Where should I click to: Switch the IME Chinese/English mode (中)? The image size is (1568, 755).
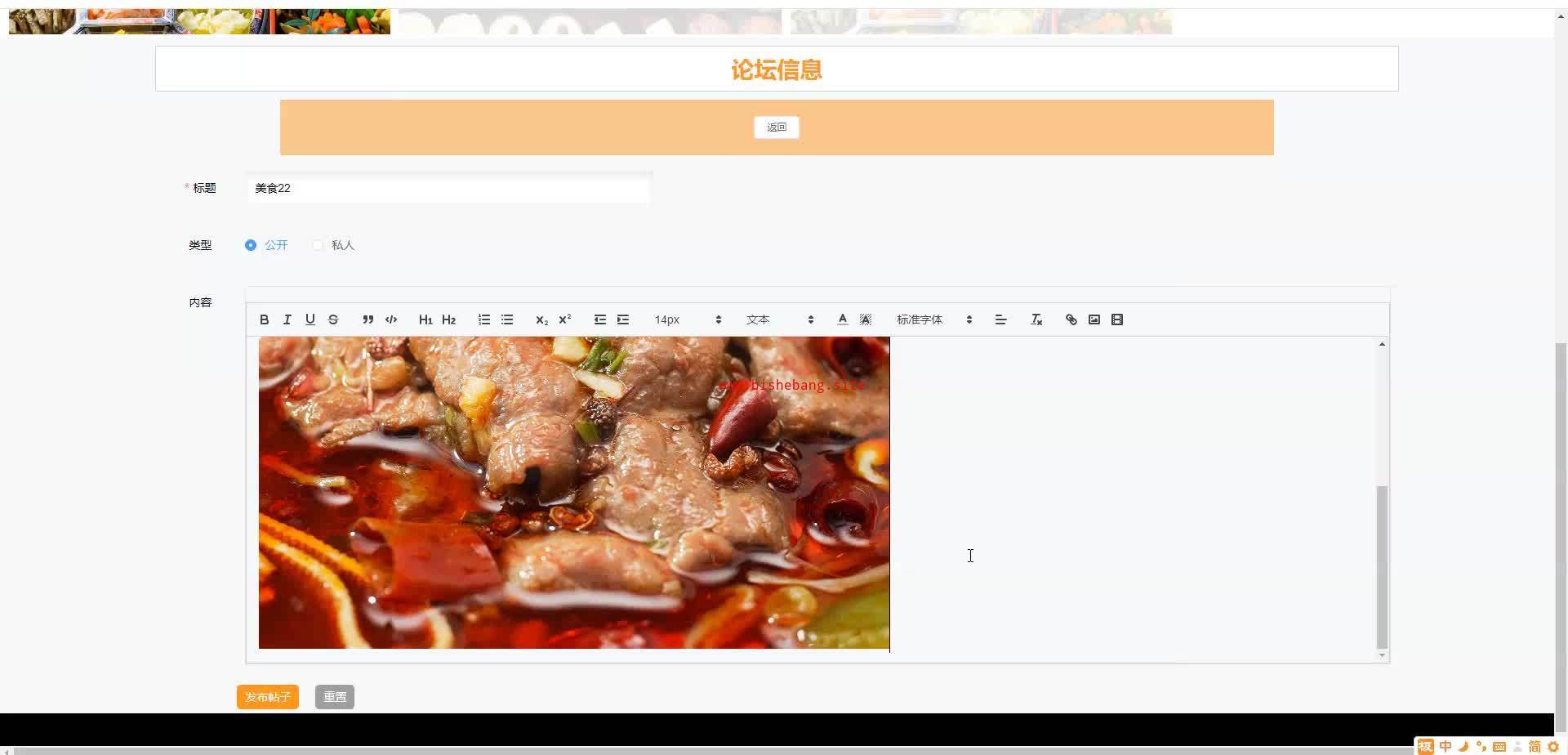[x=1445, y=747]
